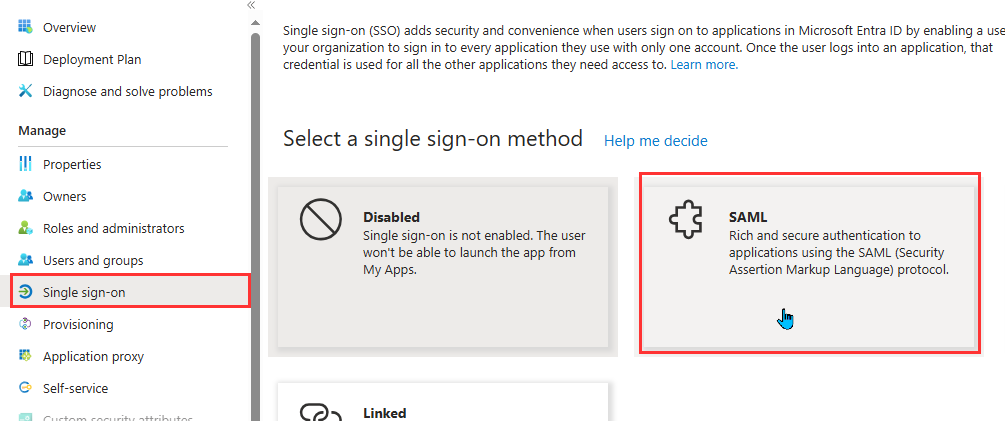Image resolution: width=1005 pixels, height=421 pixels.
Task: Select the Disabled sign-on method card
Action: [443, 267]
